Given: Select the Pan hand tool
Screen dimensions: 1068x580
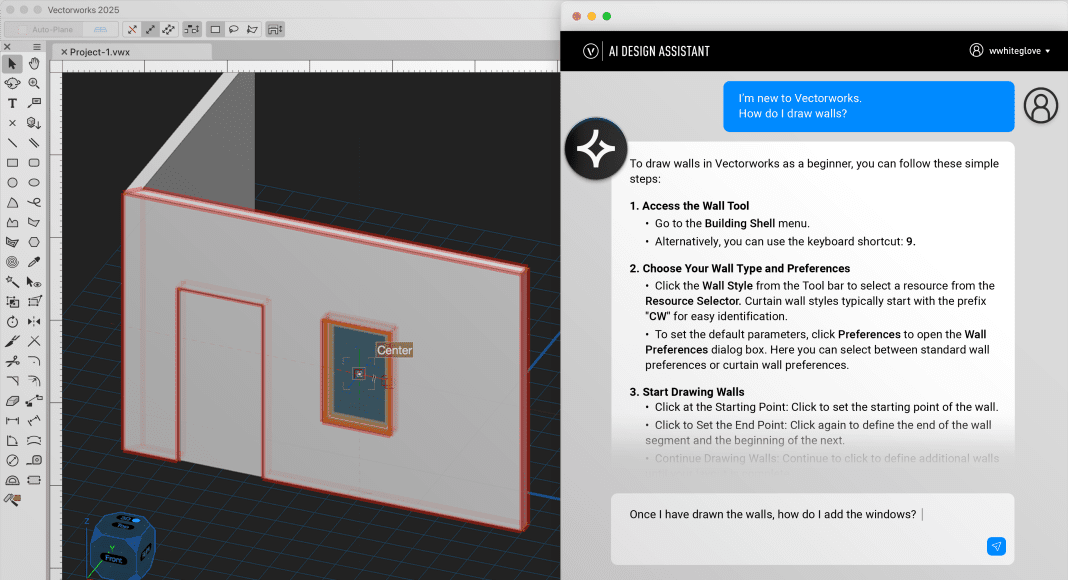Looking at the screenshot, I should pos(34,65).
